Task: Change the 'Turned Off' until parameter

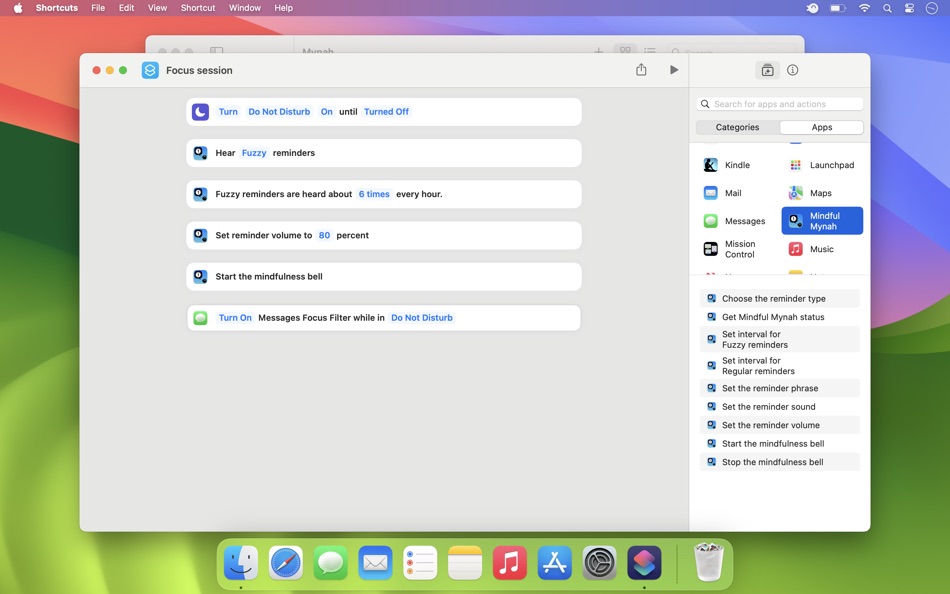Action: click(x=387, y=112)
